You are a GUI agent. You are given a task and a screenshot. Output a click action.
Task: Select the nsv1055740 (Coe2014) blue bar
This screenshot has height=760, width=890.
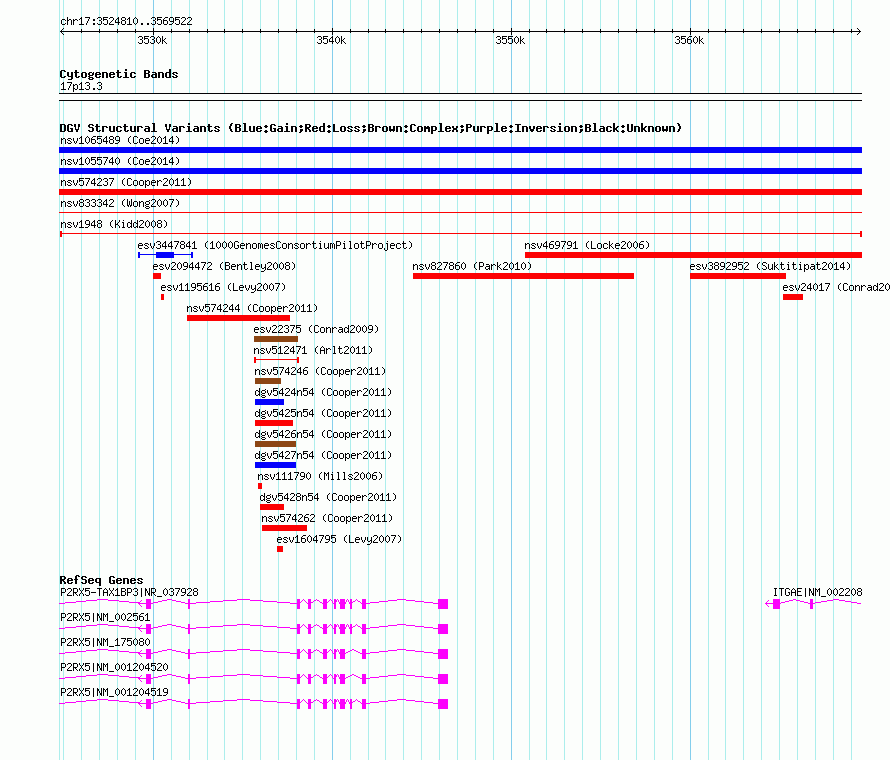click(460, 171)
